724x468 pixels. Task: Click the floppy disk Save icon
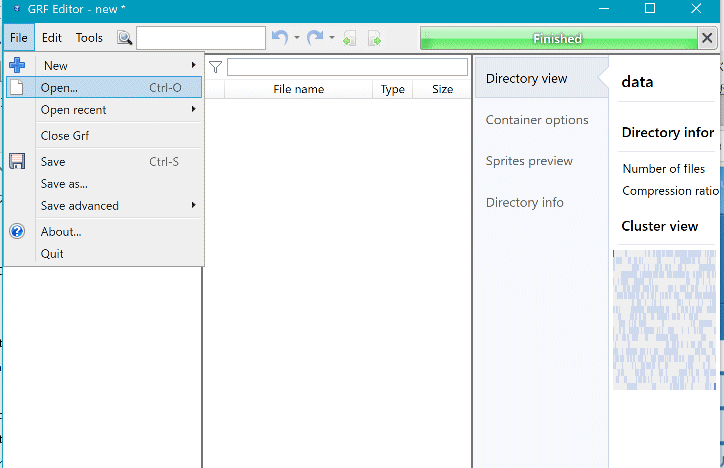tap(17, 161)
